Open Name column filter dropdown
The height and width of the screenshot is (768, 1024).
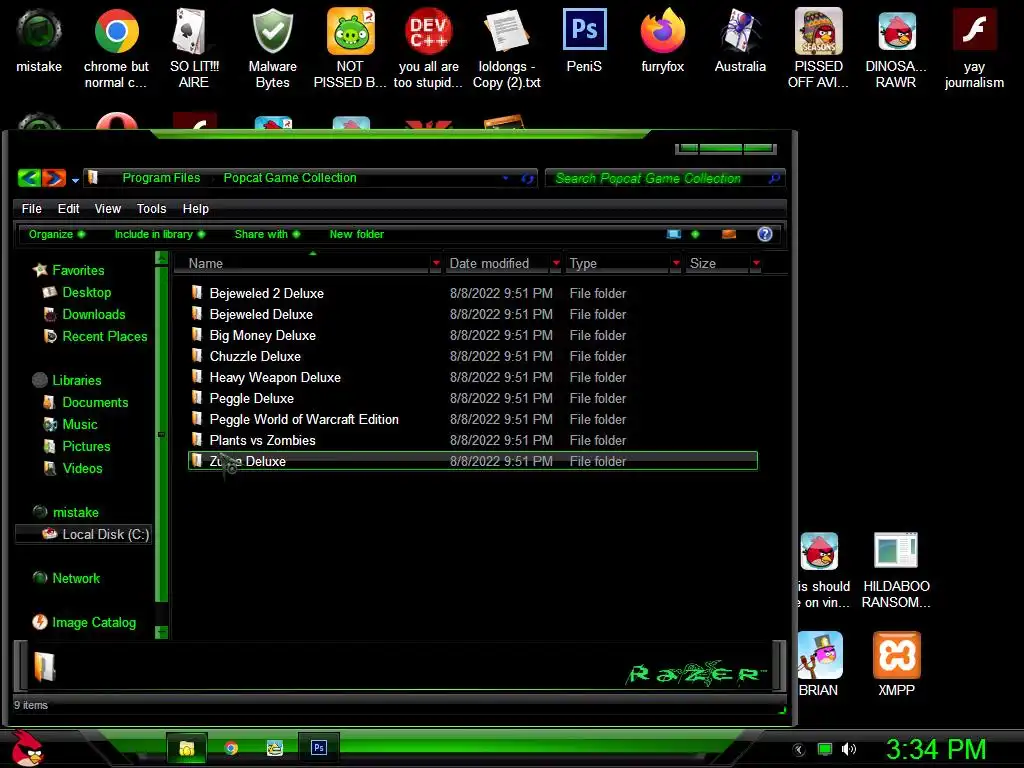(436, 263)
